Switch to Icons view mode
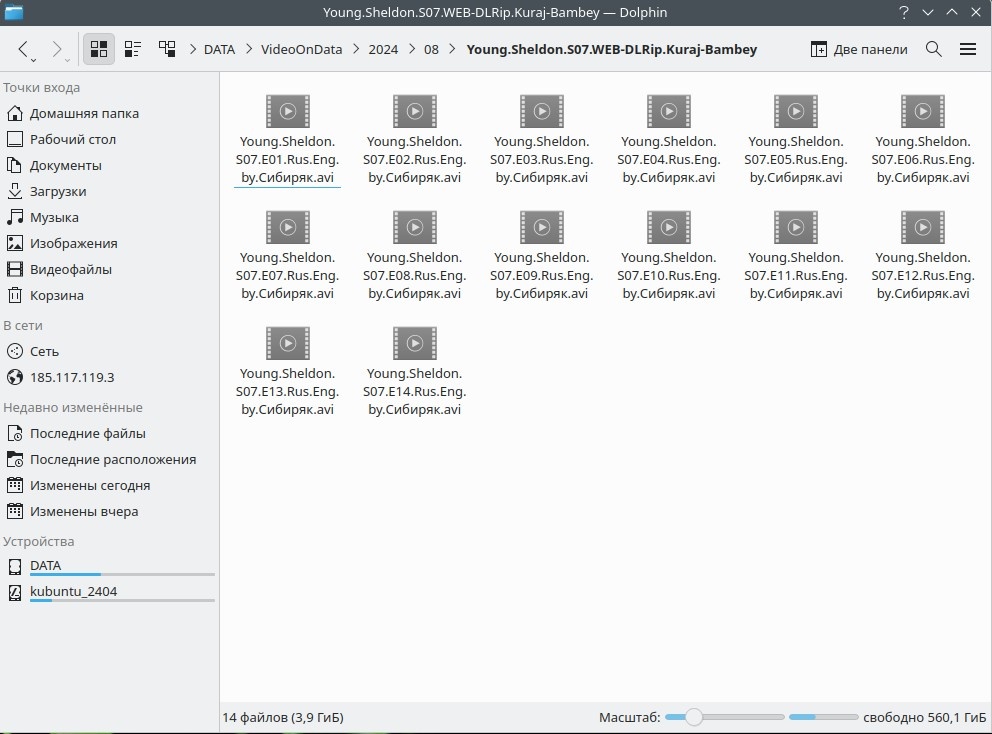Screen dimensions: 992x734 (99, 49)
